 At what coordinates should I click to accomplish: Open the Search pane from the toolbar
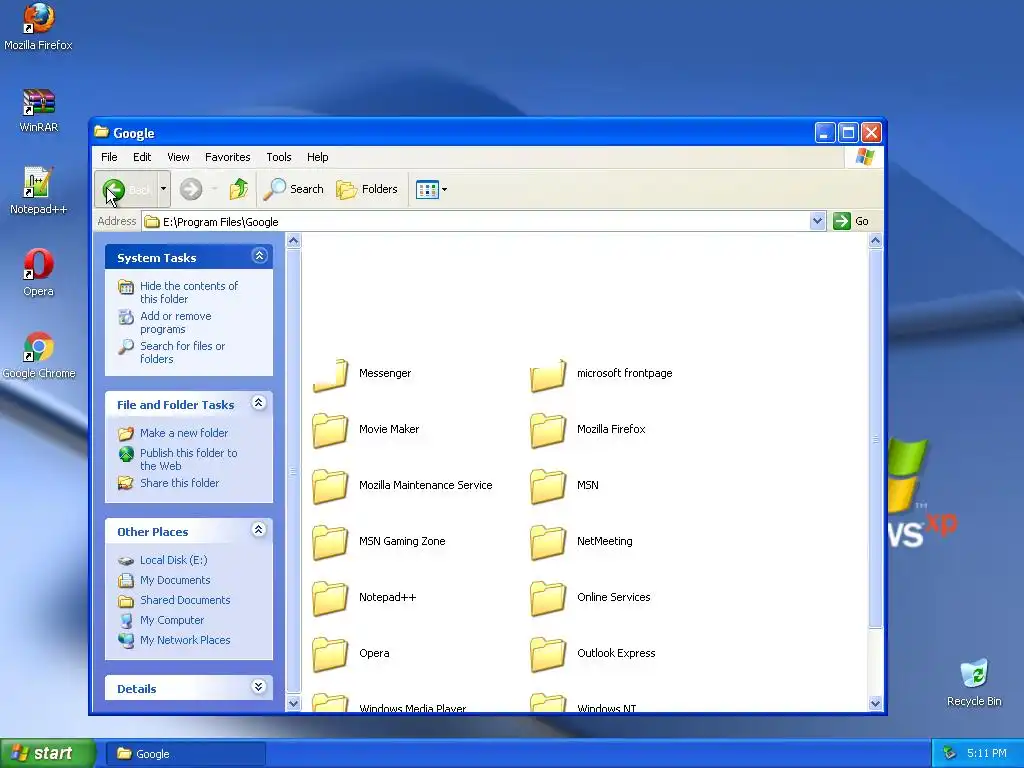point(293,189)
